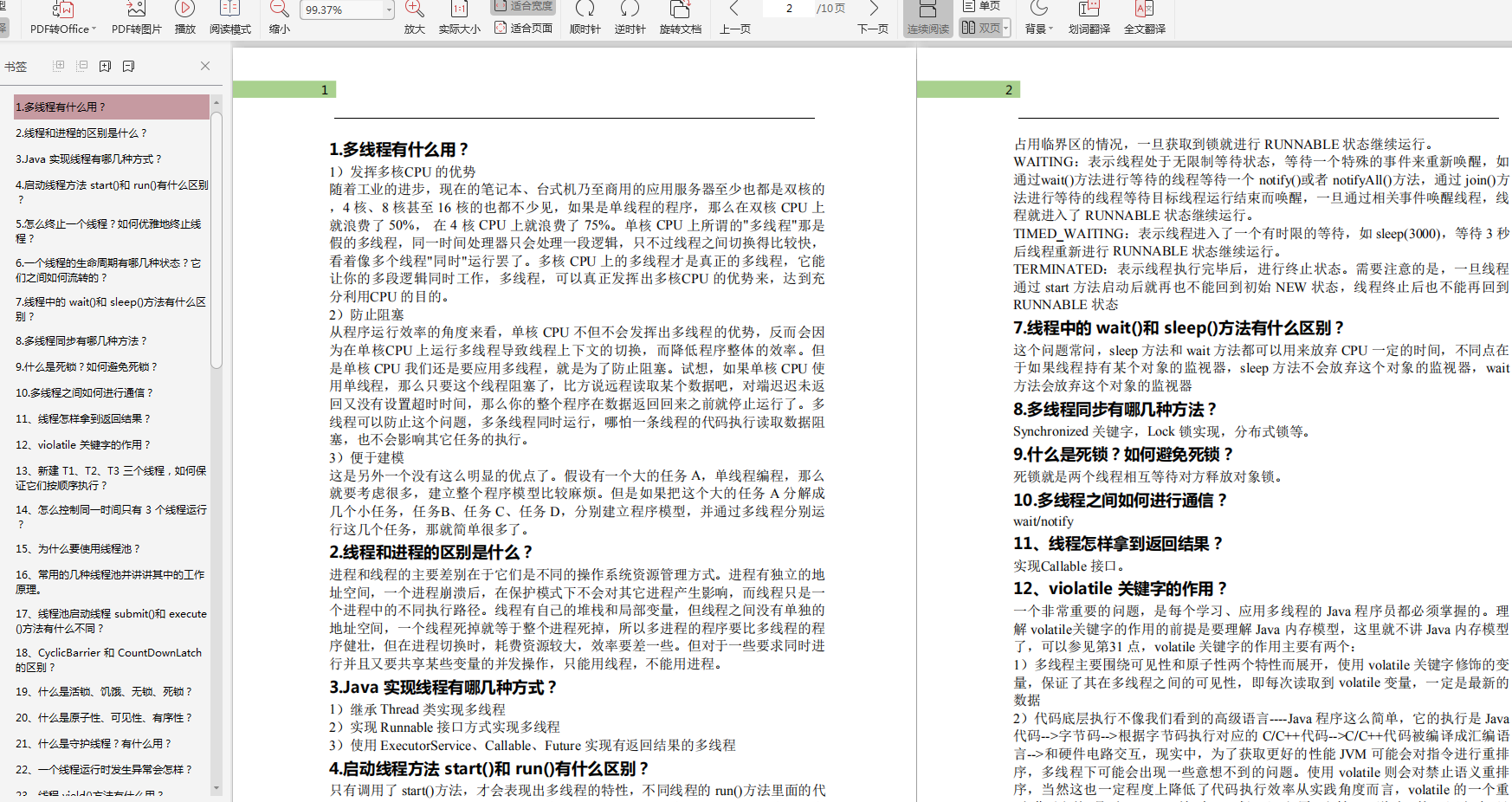Jump to bookmark 16、常用的几种线程池
This screenshot has height=802, width=1512.
(x=112, y=581)
